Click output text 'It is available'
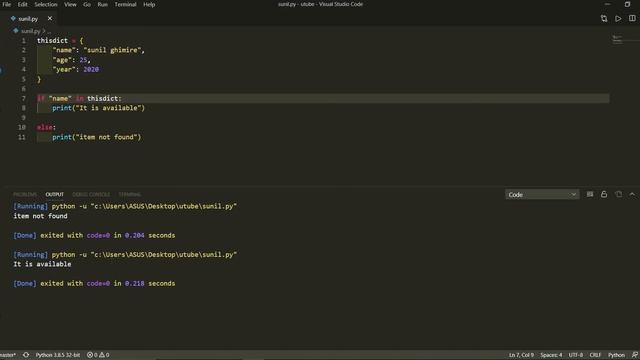This screenshot has width=640, height=360. click(42, 264)
